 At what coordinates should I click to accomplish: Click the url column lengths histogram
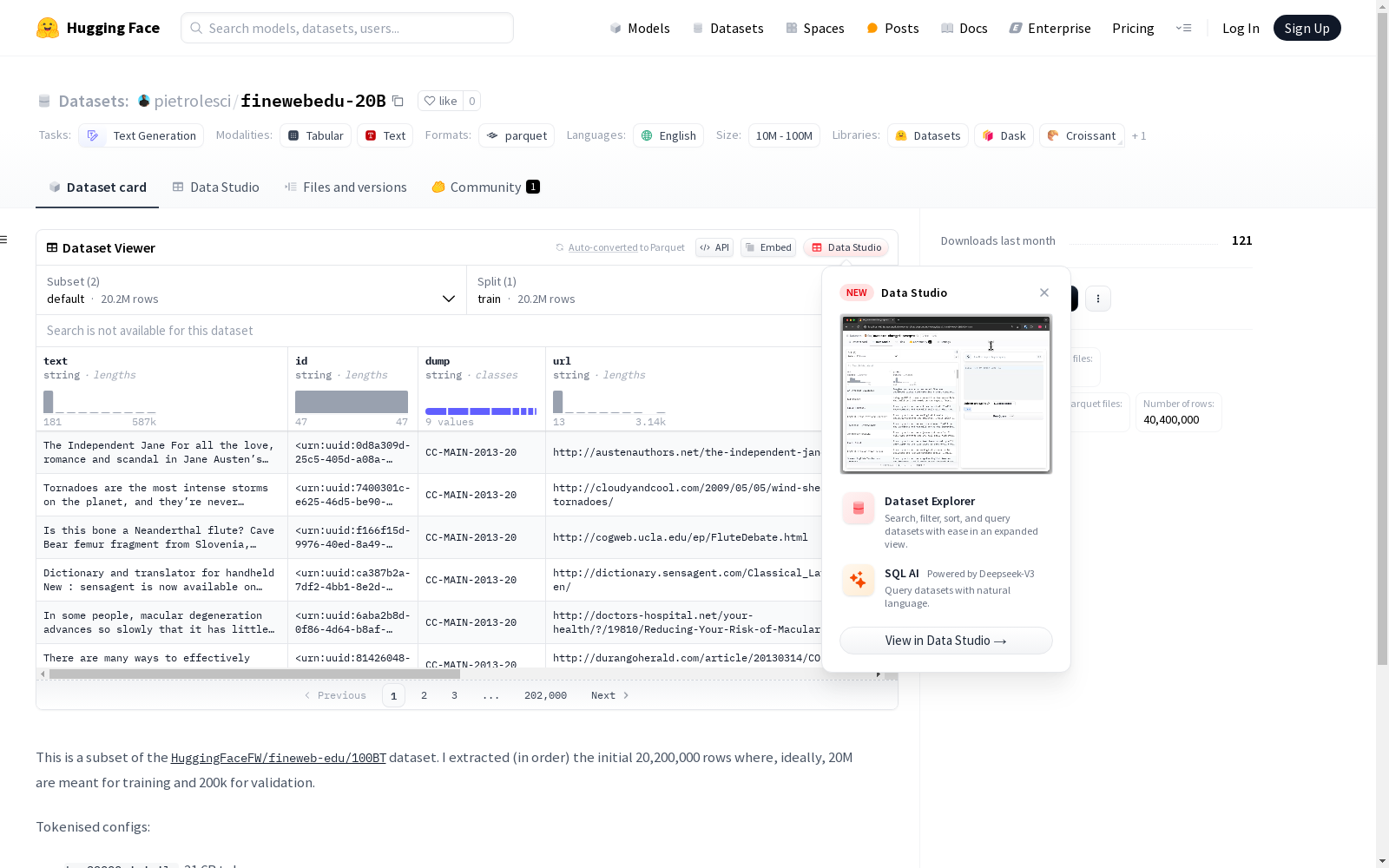coord(609,402)
